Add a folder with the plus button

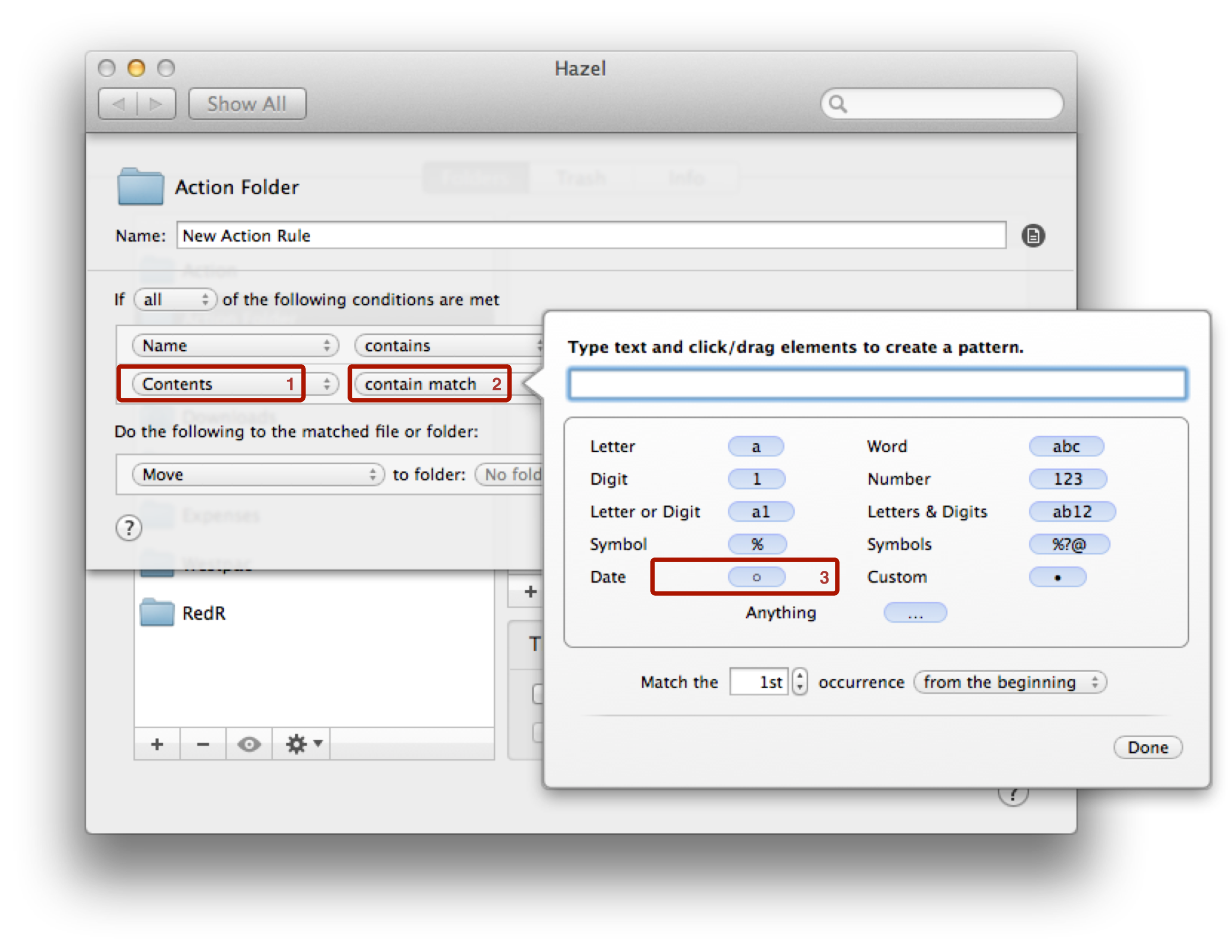[157, 744]
